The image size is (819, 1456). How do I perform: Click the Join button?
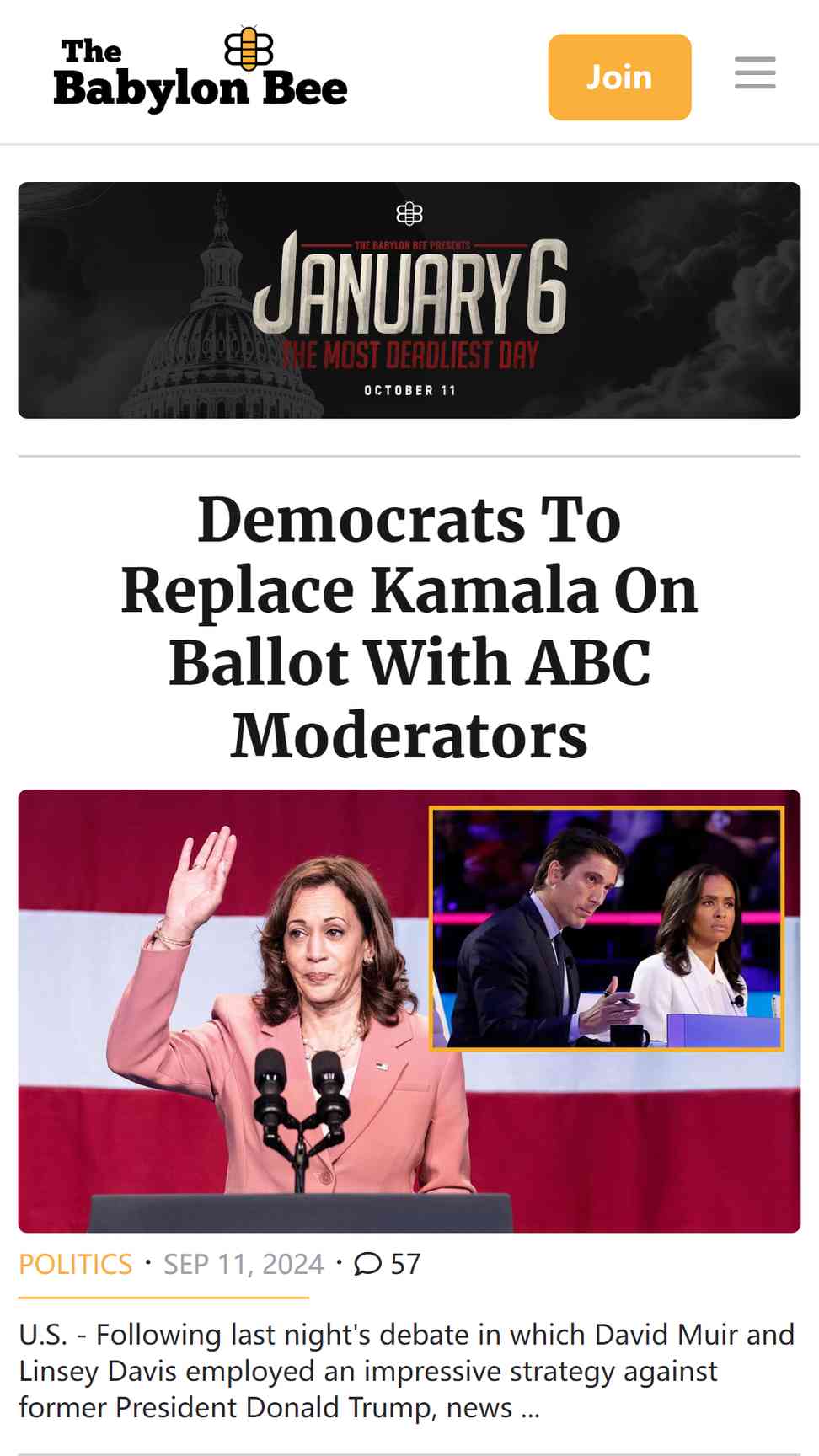click(619, 77)
